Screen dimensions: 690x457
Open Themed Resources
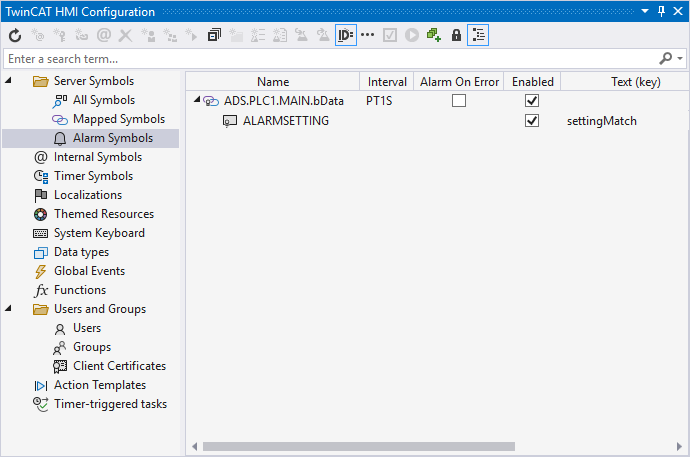104,213
